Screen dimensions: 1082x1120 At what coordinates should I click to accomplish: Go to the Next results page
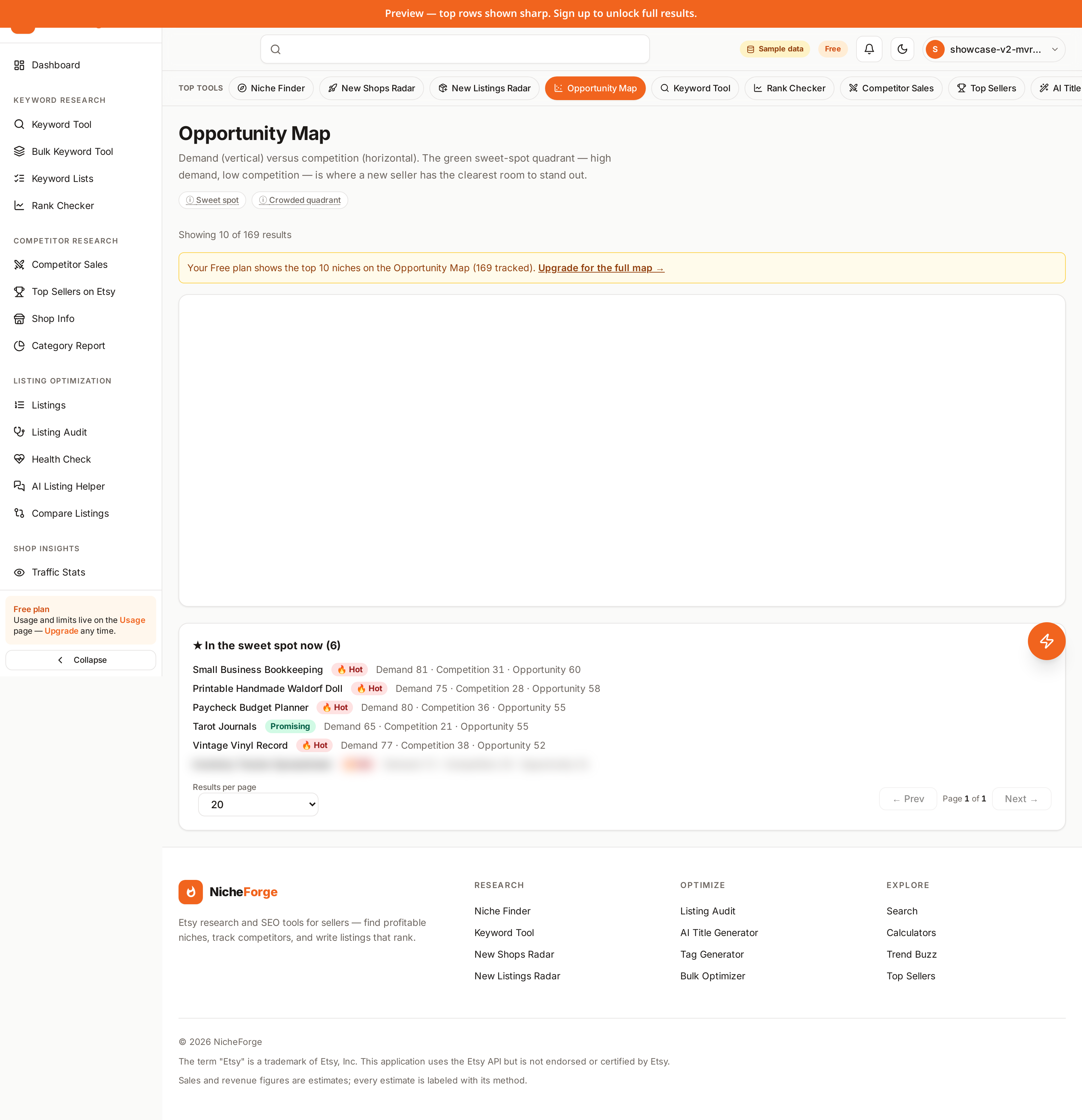(1021, 799)
